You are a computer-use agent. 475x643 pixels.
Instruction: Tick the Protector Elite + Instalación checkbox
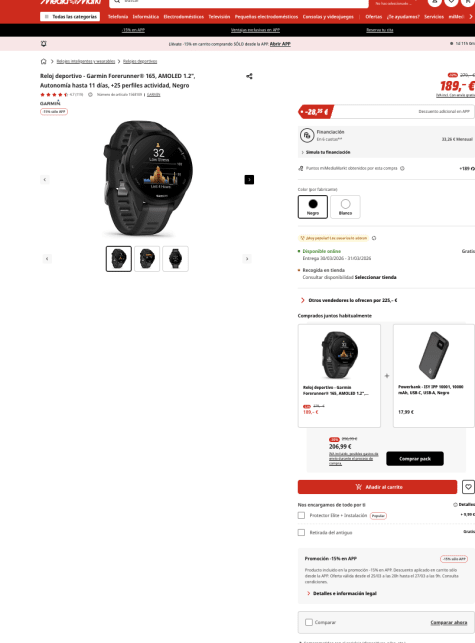(301, 515)
